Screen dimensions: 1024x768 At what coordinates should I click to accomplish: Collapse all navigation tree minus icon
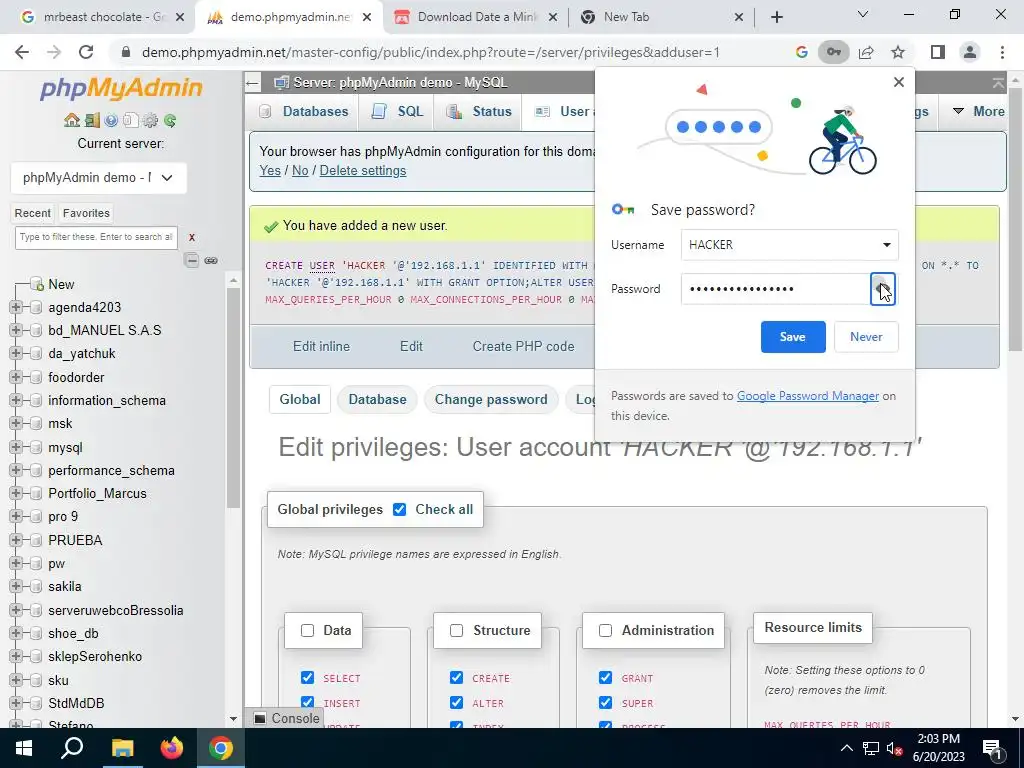tap(191, 261)
